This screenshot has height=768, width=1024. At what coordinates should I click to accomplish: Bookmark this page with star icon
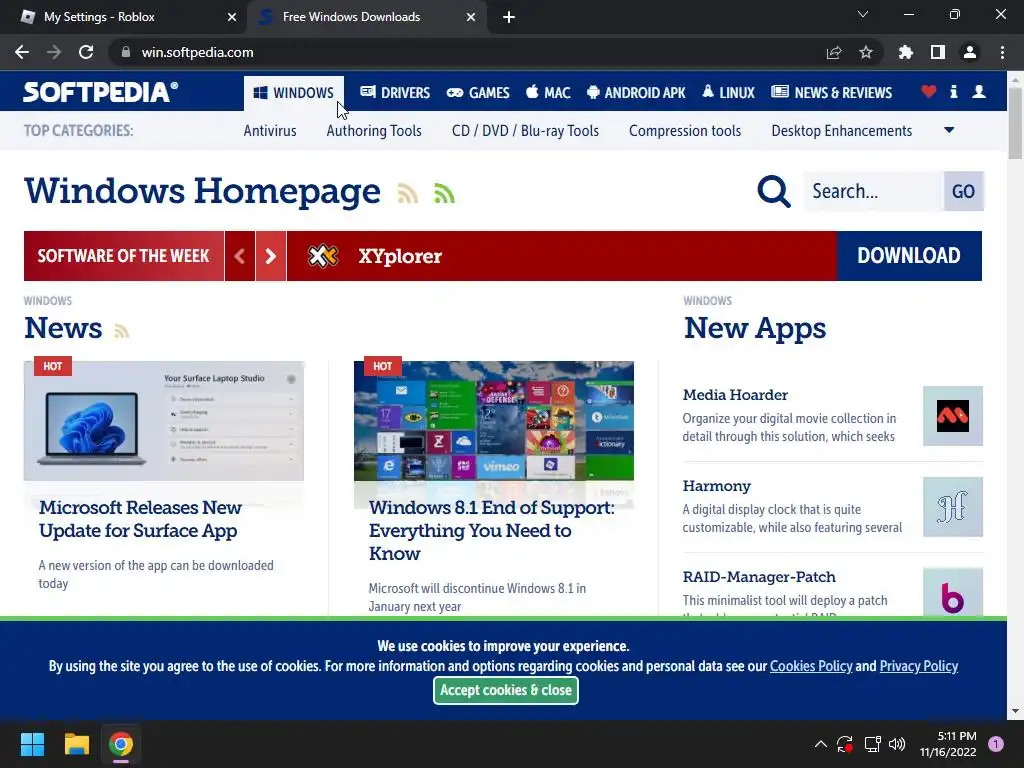[x=866, y=52]
